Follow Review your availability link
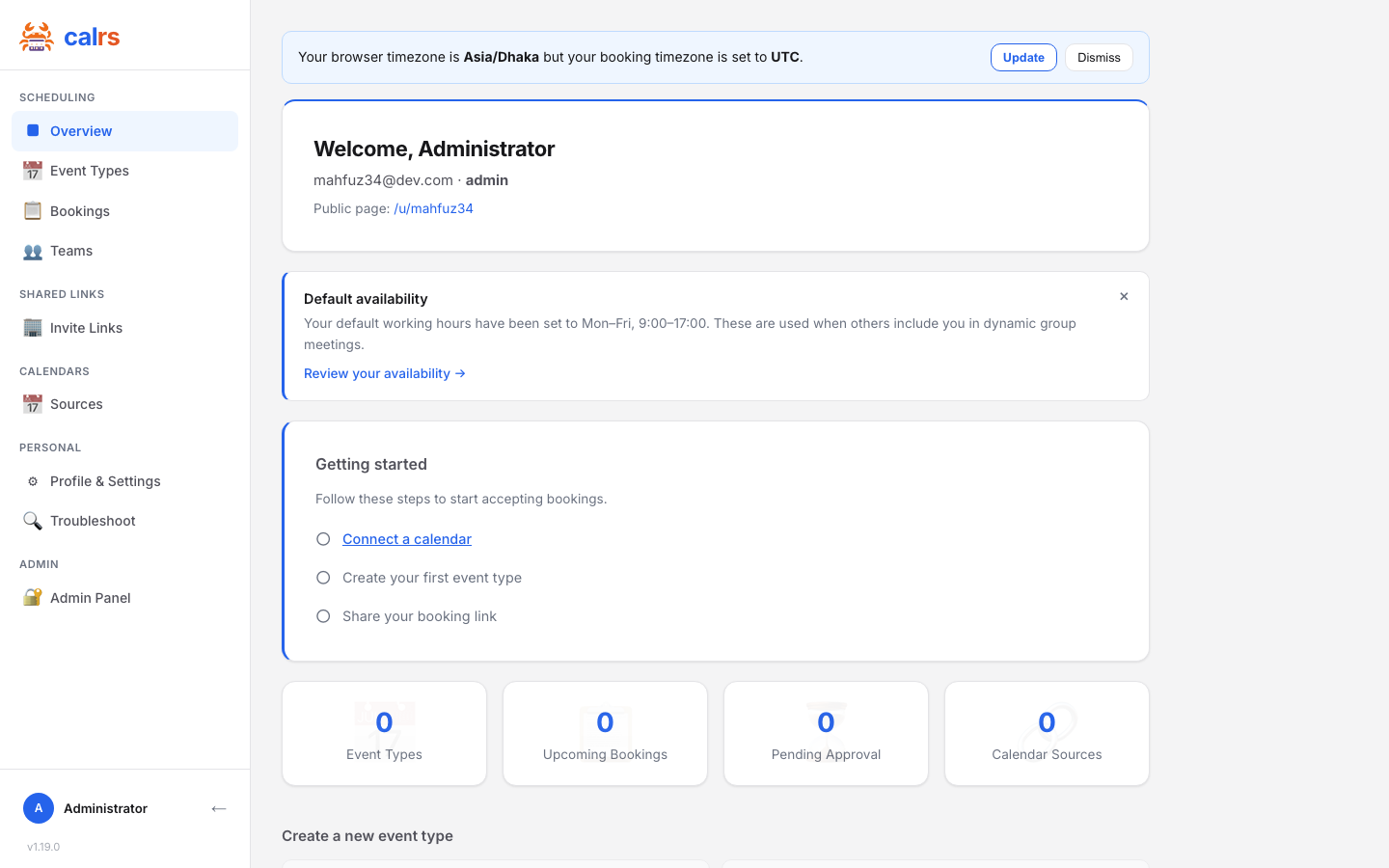The image size is (1389, 868). [x=385, y=373]
